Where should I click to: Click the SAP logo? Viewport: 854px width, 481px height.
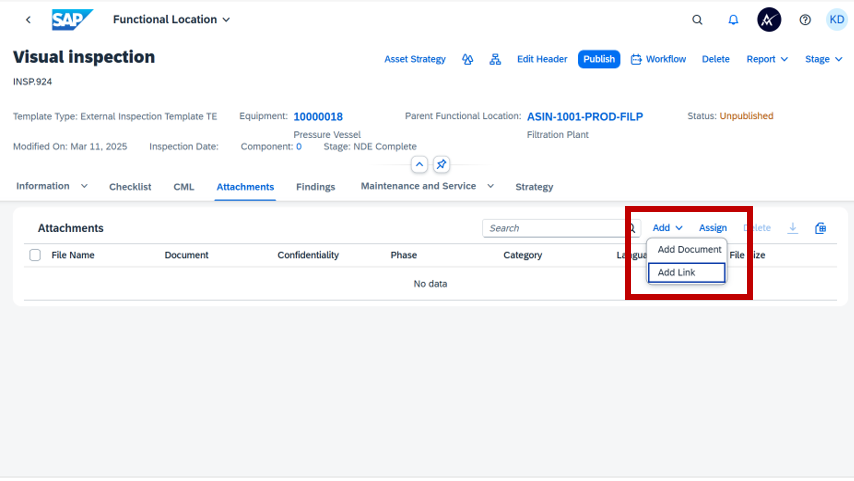(72, 20)
